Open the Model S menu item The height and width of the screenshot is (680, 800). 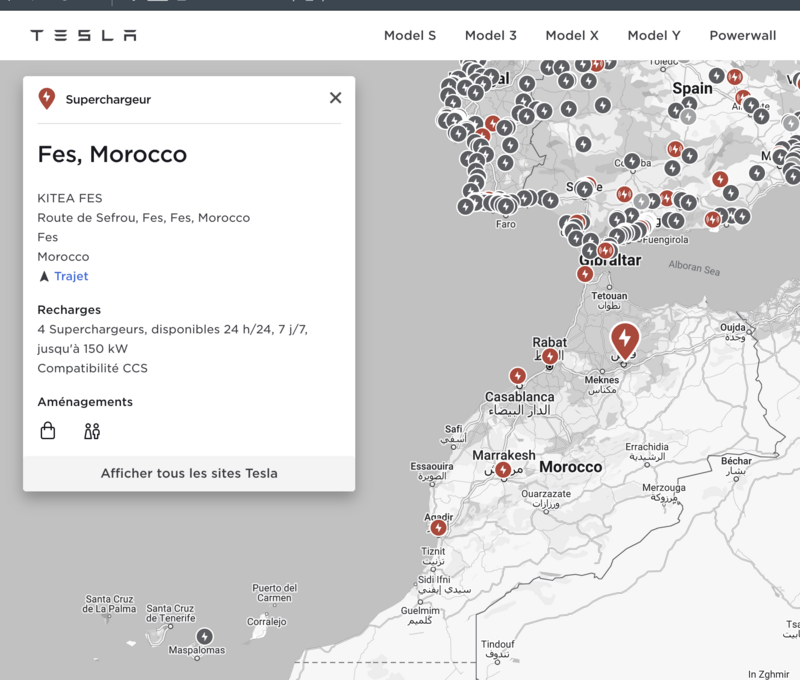pyautogui.click(x=410, y=35)
